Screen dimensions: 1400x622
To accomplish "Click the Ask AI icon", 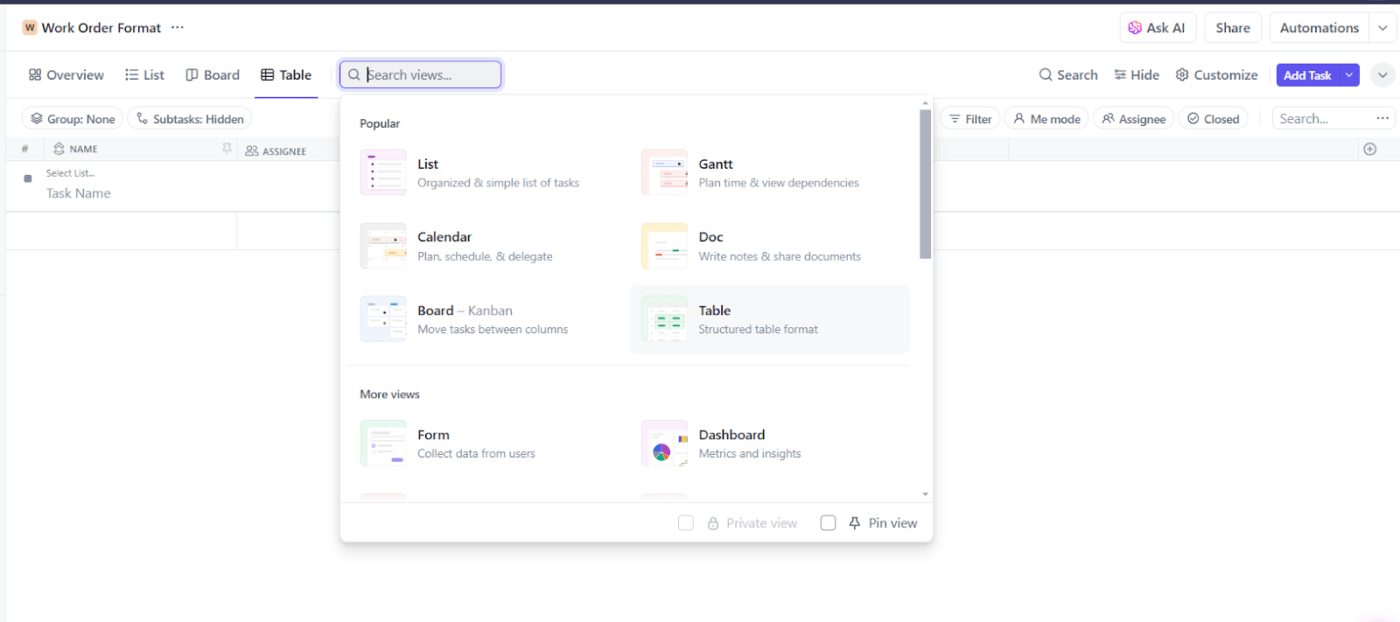I will 1135,28.
